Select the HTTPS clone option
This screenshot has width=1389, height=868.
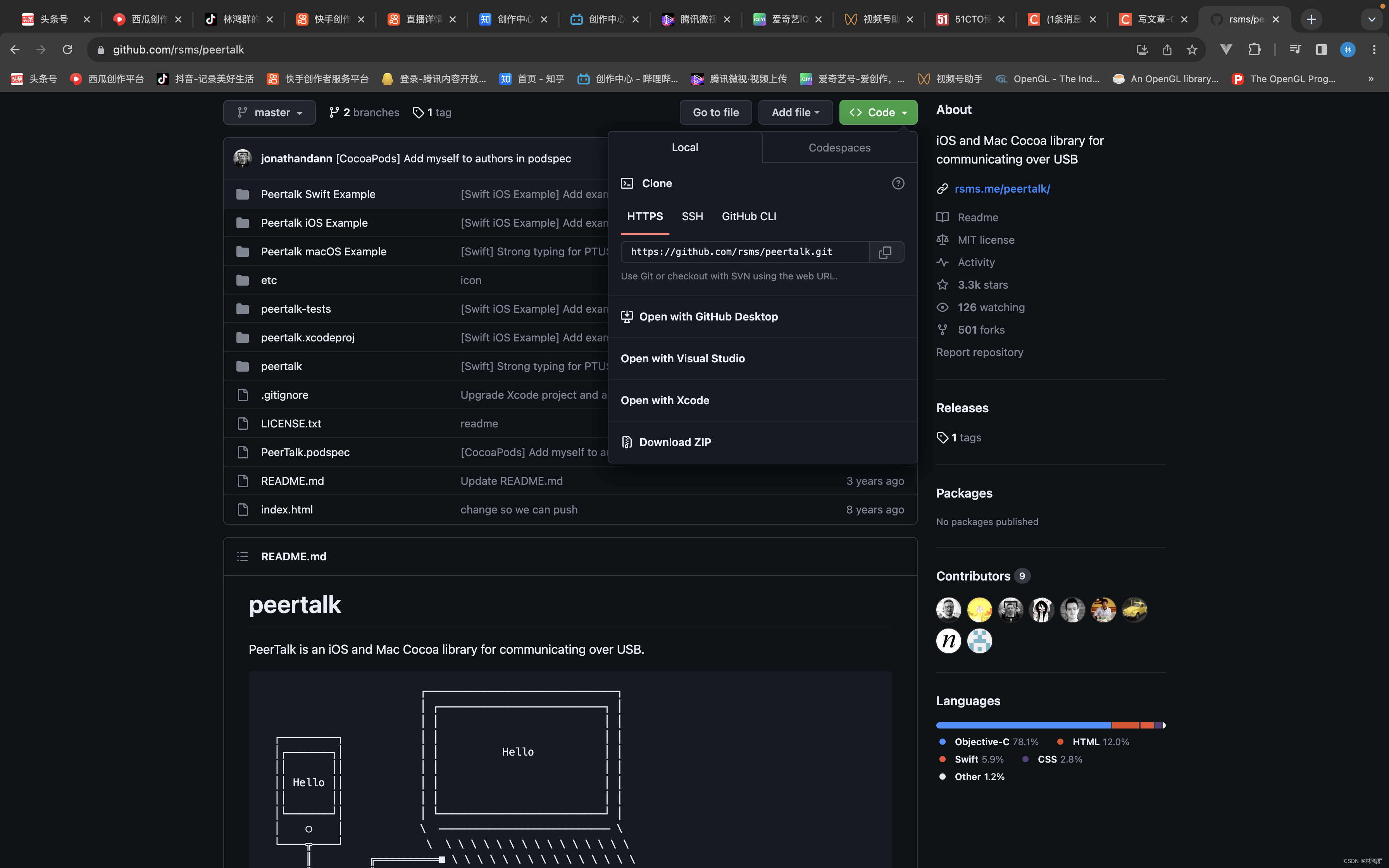(x=645, y=217)
